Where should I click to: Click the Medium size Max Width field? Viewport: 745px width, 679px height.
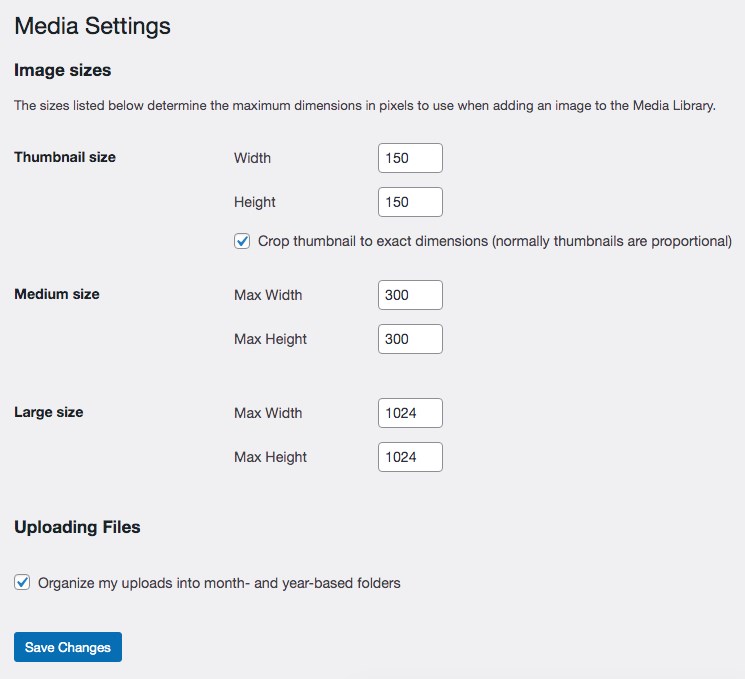click(410, 295)
